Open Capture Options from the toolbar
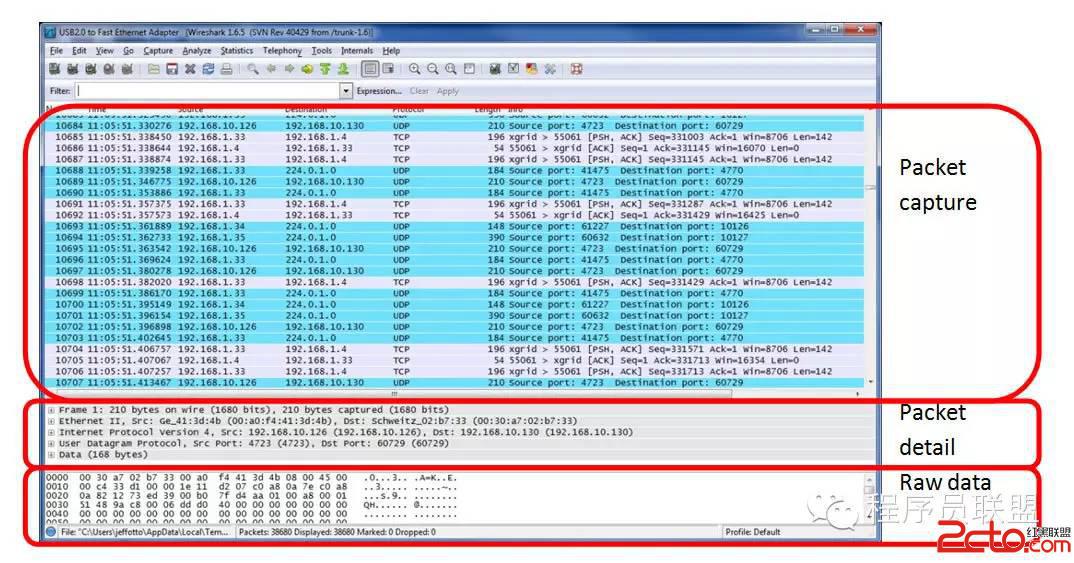Screen dimensions: 1074x563 (73, 69)
